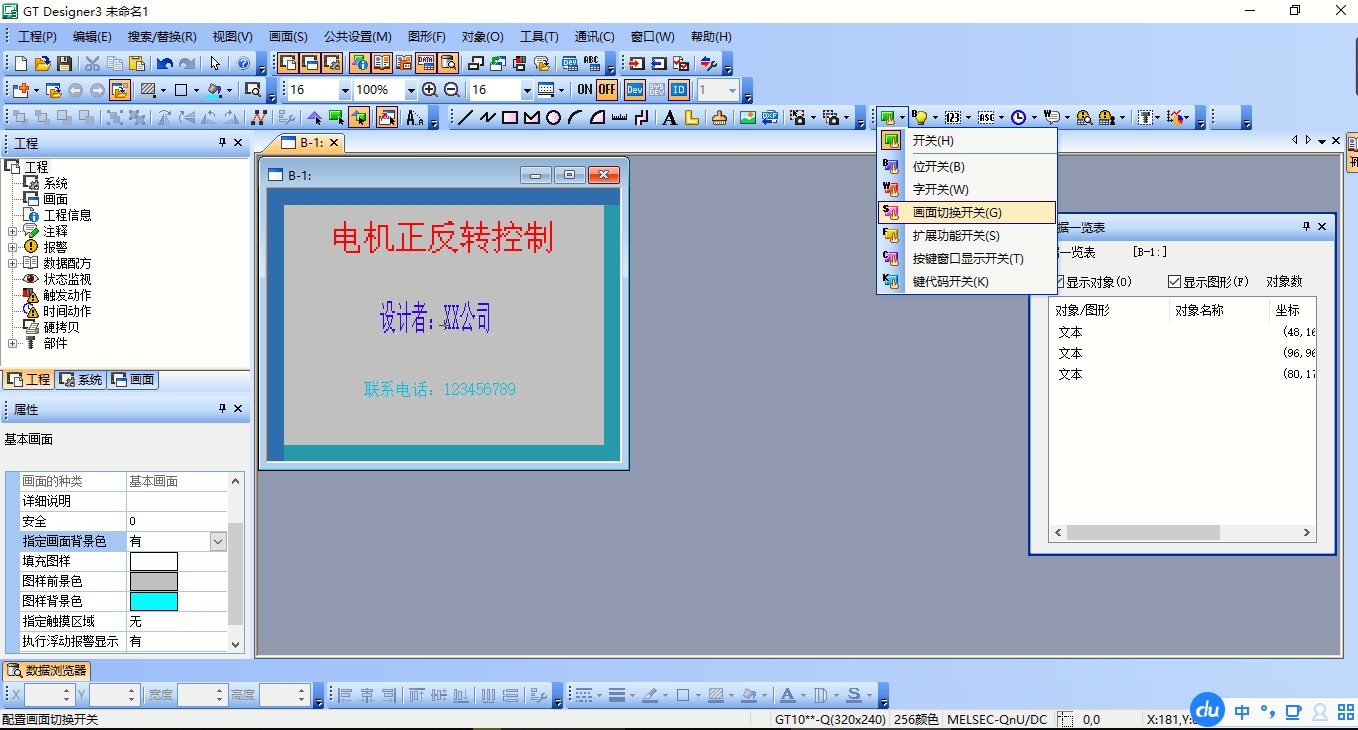The height and width of the screenshot is (730, 1358).
Task: Select the Sector drawing tool
Action: point(597,118)
